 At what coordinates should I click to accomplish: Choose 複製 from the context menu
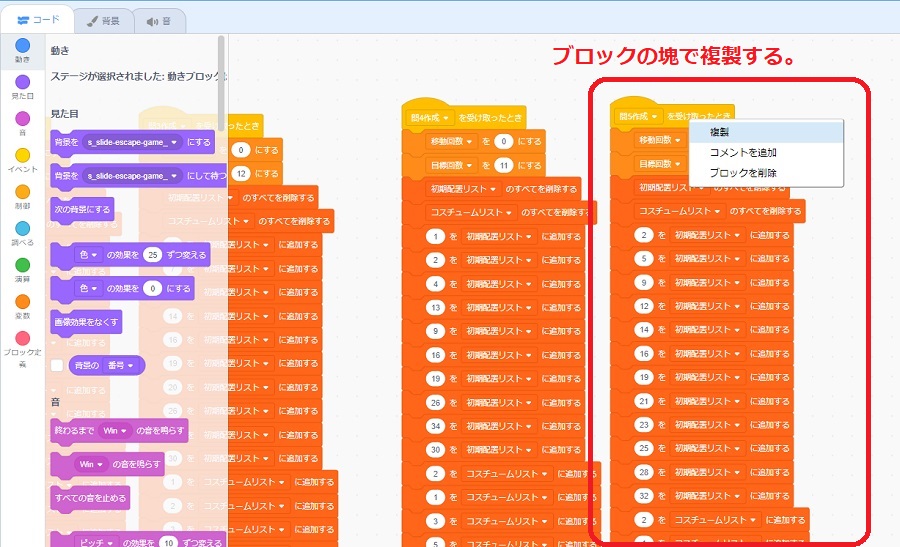(x=766, y=132)
